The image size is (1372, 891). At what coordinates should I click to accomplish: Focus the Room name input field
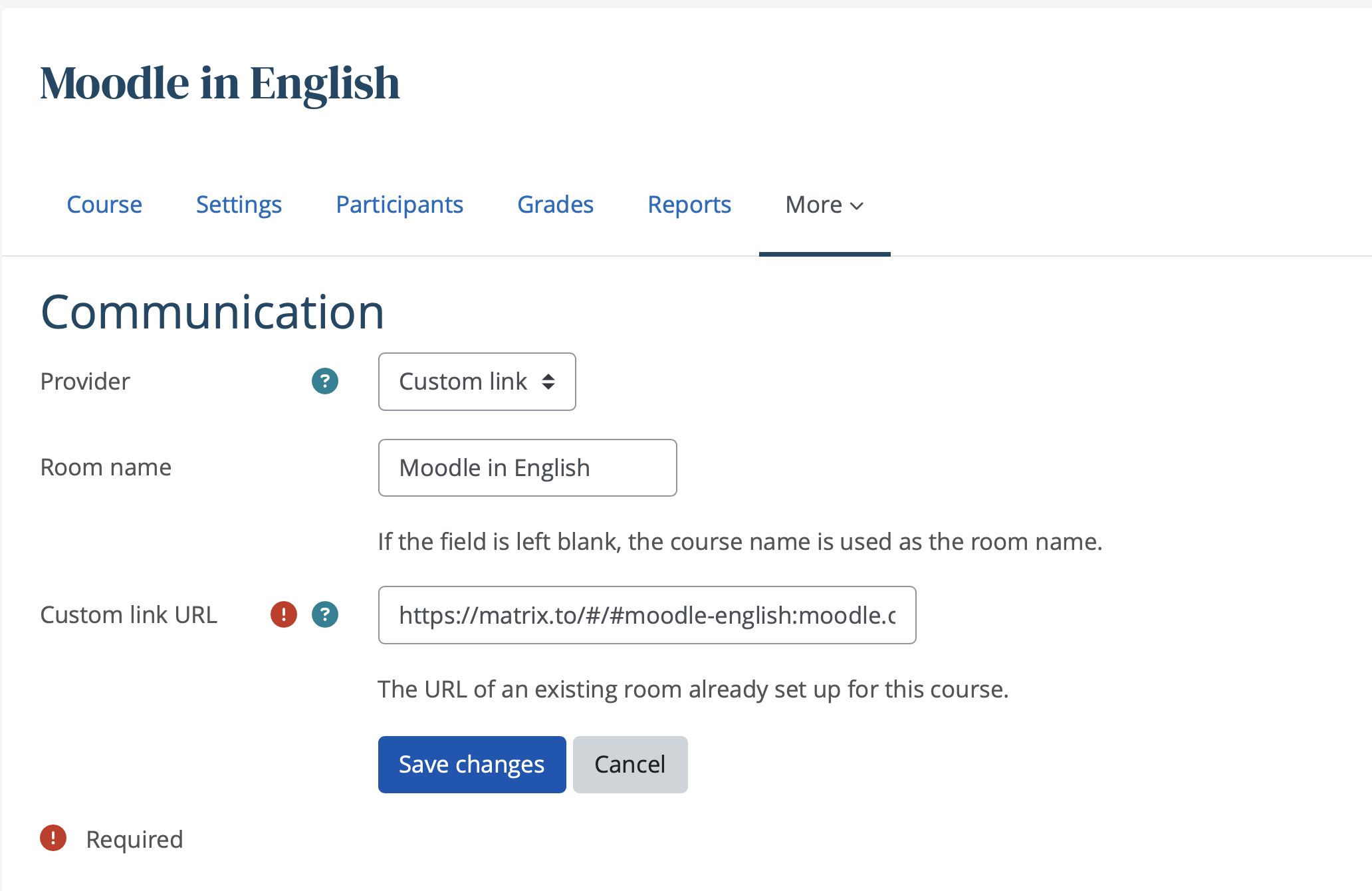[x=527, y=467]
